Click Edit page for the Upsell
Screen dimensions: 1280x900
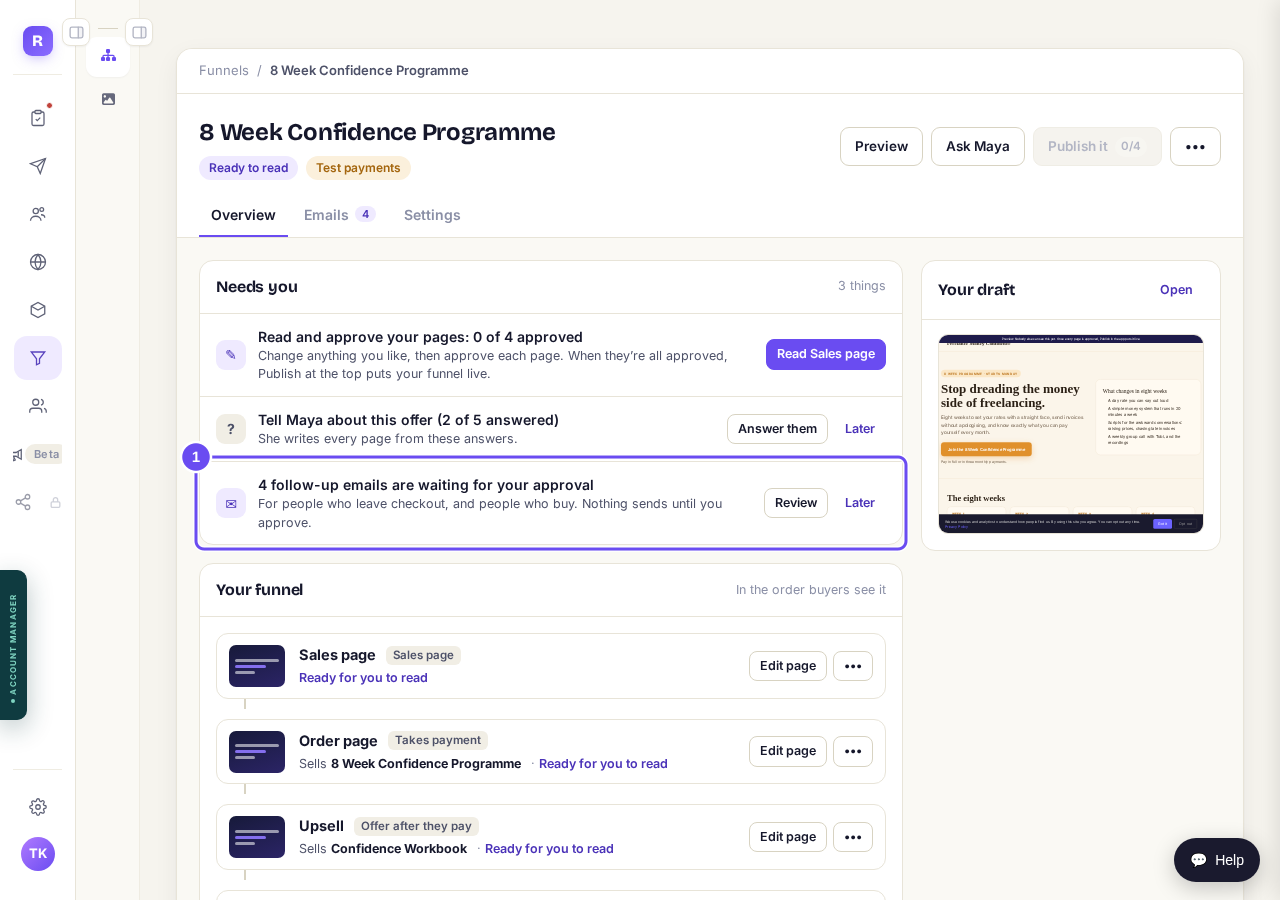coord(788,837)
